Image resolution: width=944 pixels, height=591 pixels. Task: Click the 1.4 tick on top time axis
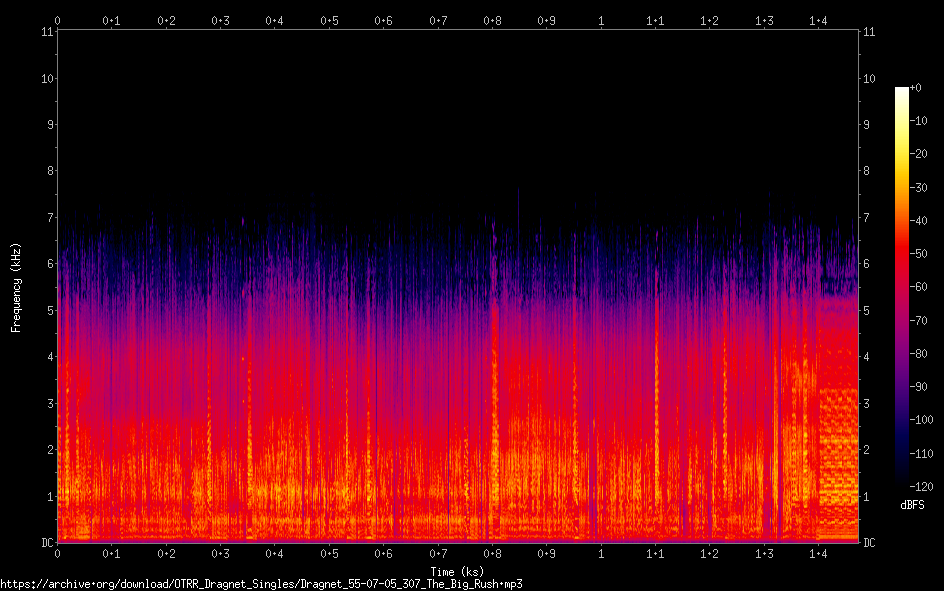(x=818, y=20)
